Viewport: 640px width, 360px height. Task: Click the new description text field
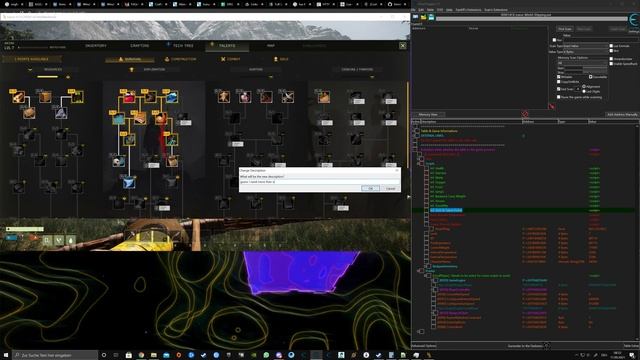click(319, 182)
